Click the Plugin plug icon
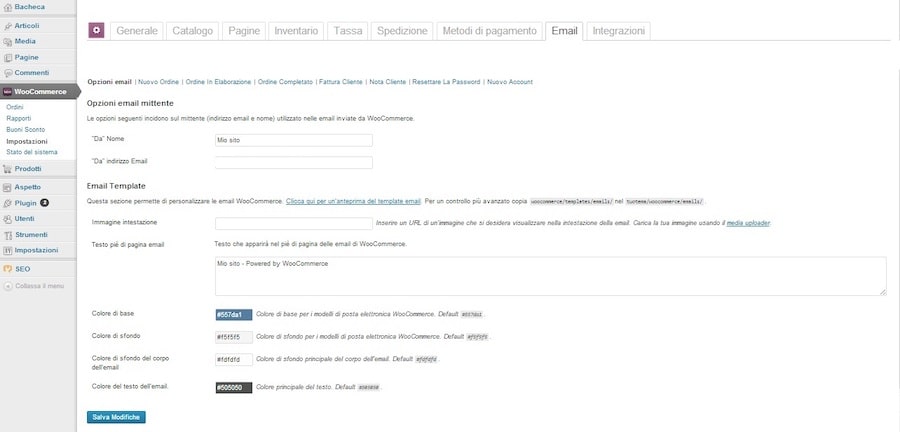 pyautogui.click(x=7, y=203)
